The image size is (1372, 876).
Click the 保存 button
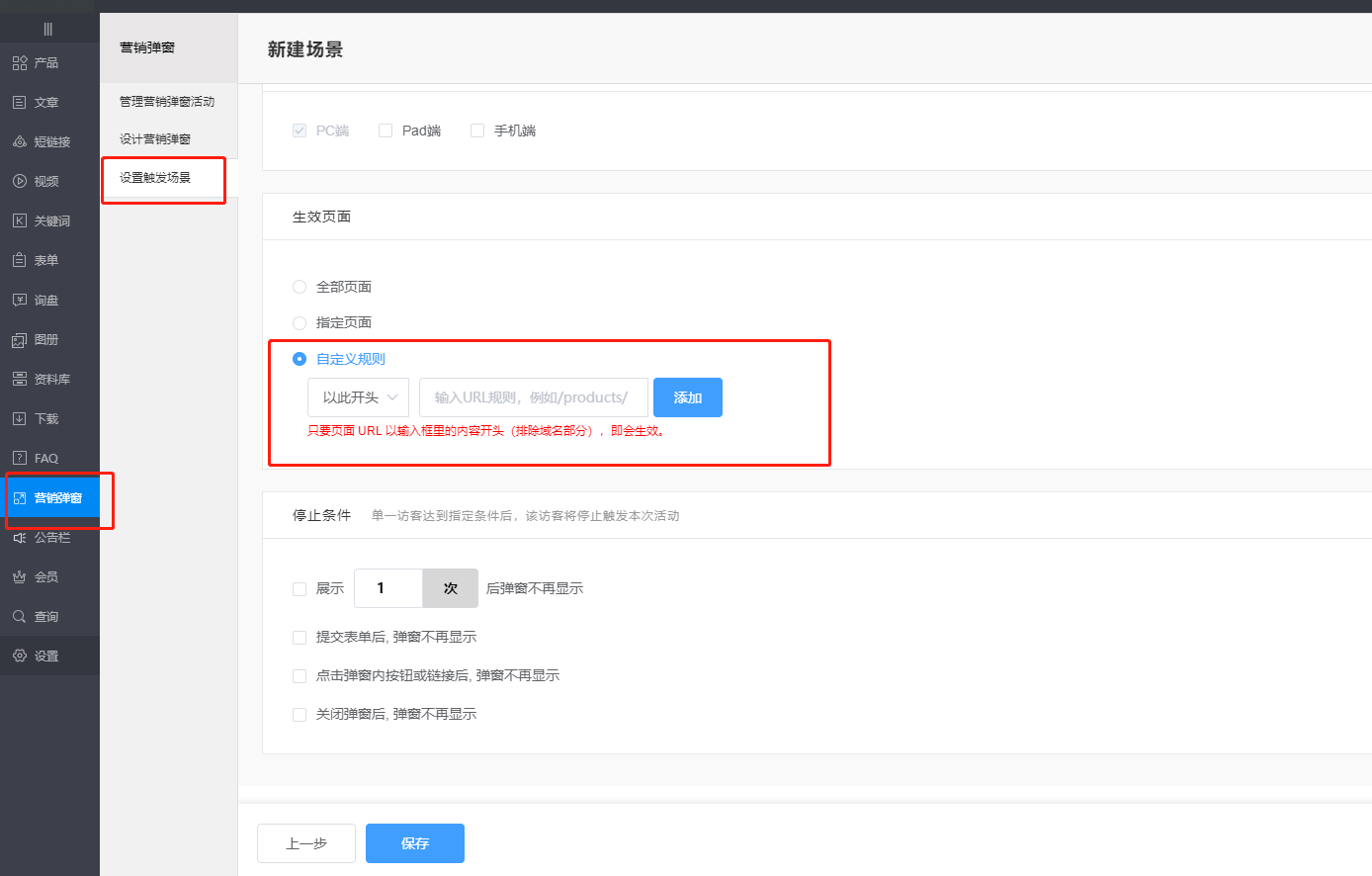[x=414, y=842]
